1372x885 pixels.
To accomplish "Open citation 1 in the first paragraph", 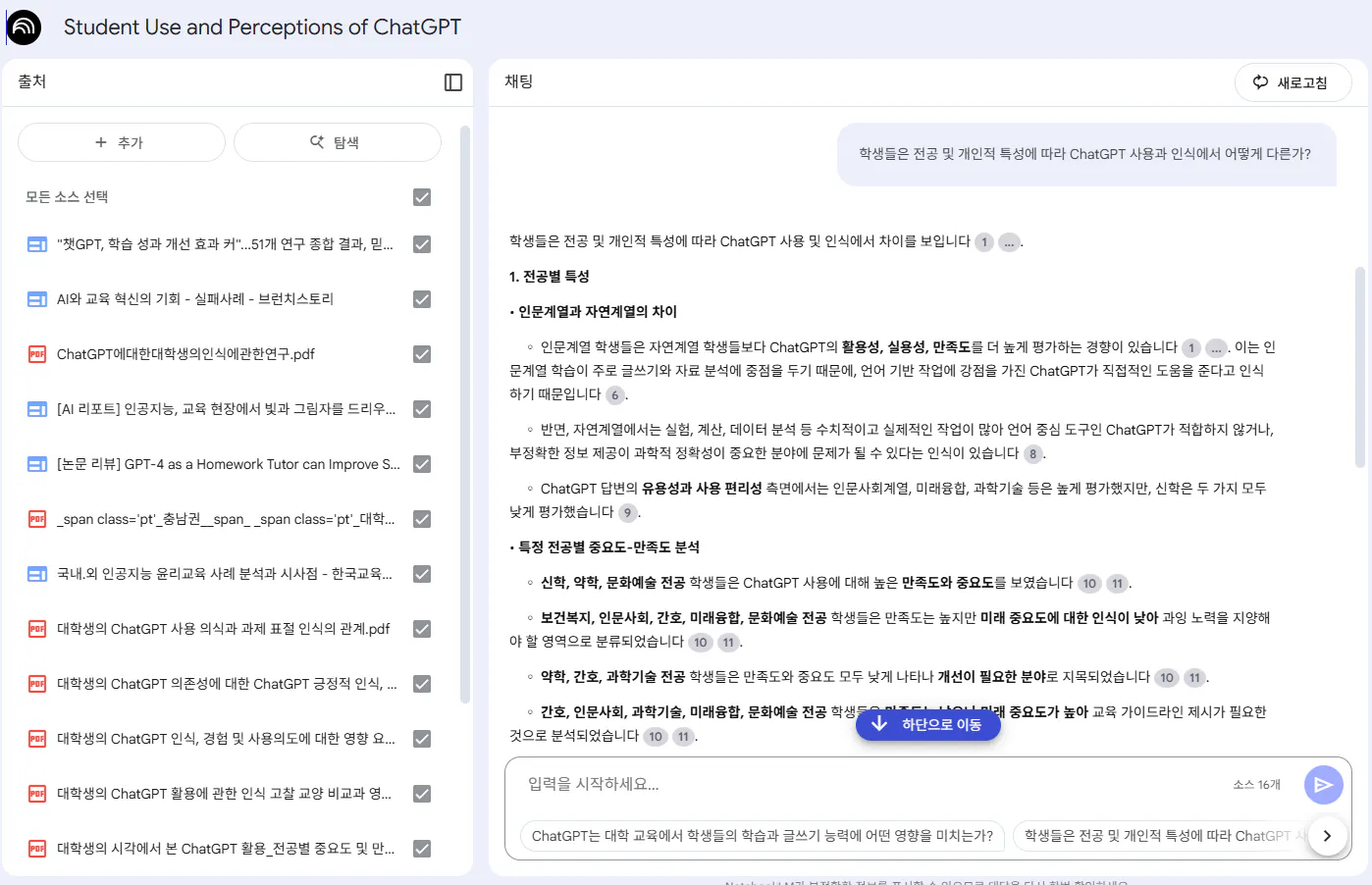I will (x=984, y=241).
